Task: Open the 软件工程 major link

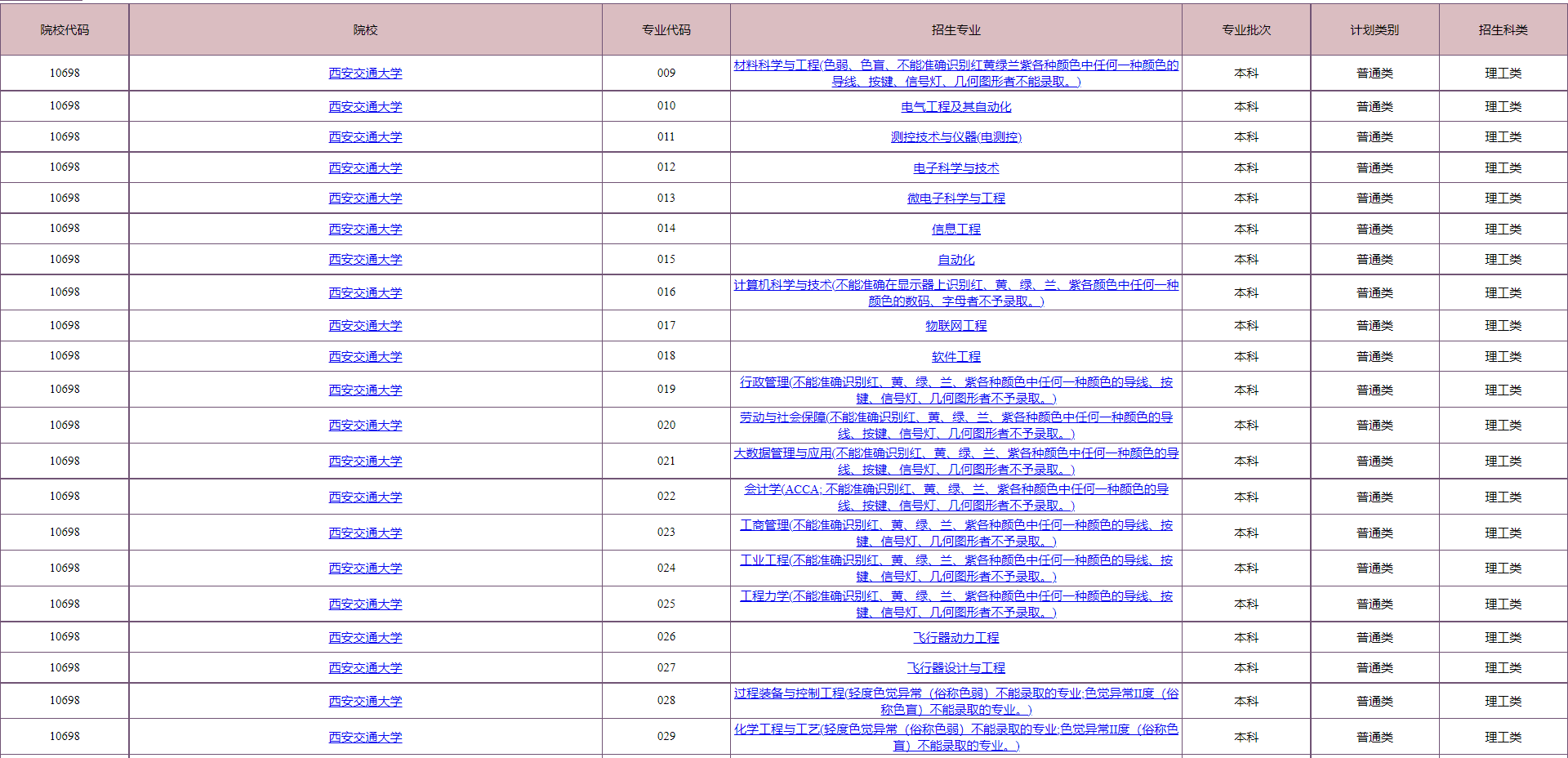Action: click(955, 357)
